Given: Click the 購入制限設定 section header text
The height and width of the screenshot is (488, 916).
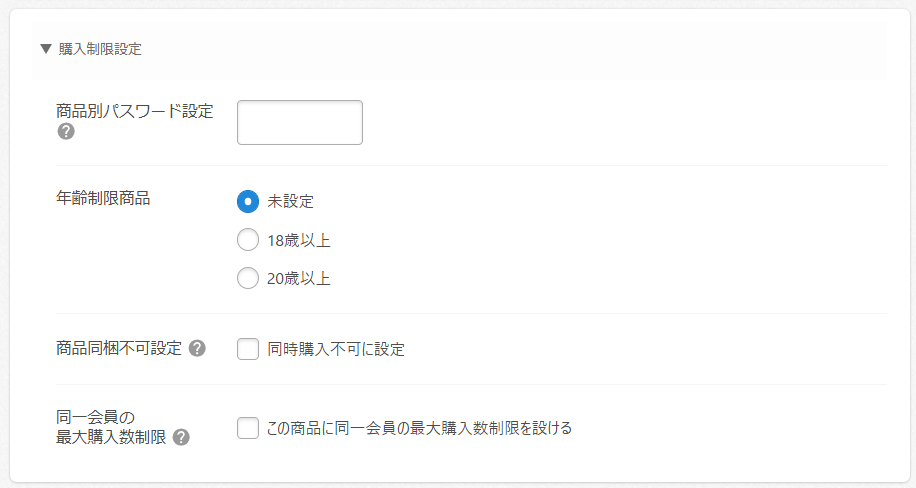Looking at the screenshot, I should (x=100, y=48).
